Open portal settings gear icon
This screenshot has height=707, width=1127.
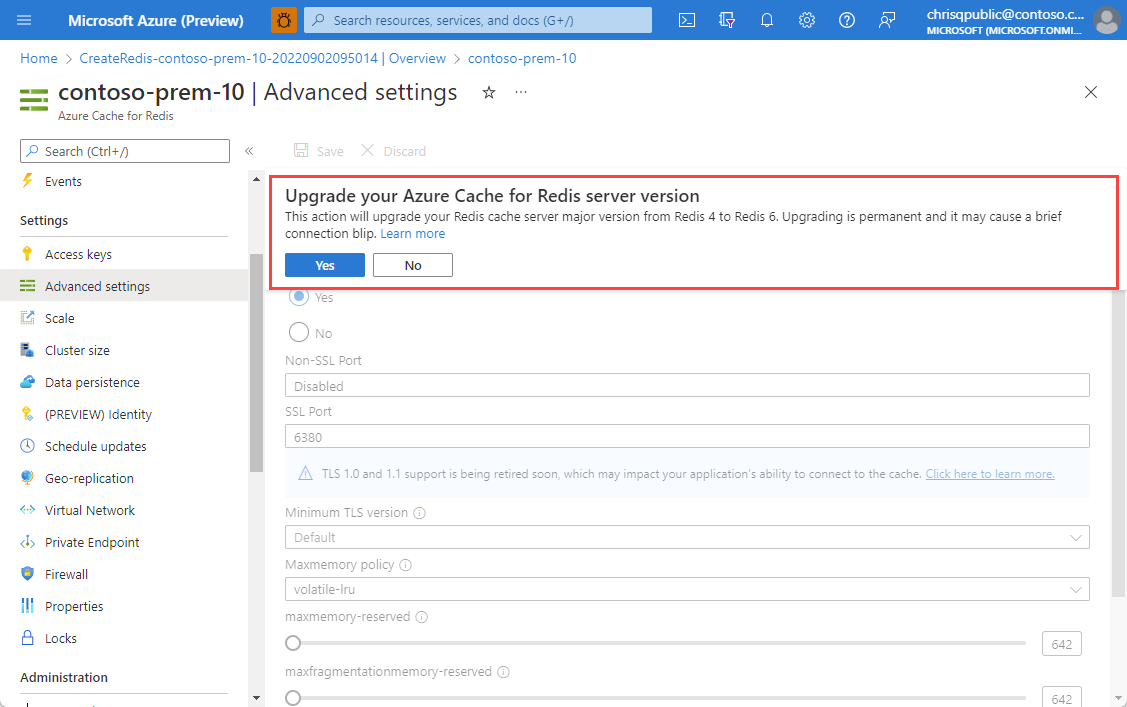[x=807, y=20]
